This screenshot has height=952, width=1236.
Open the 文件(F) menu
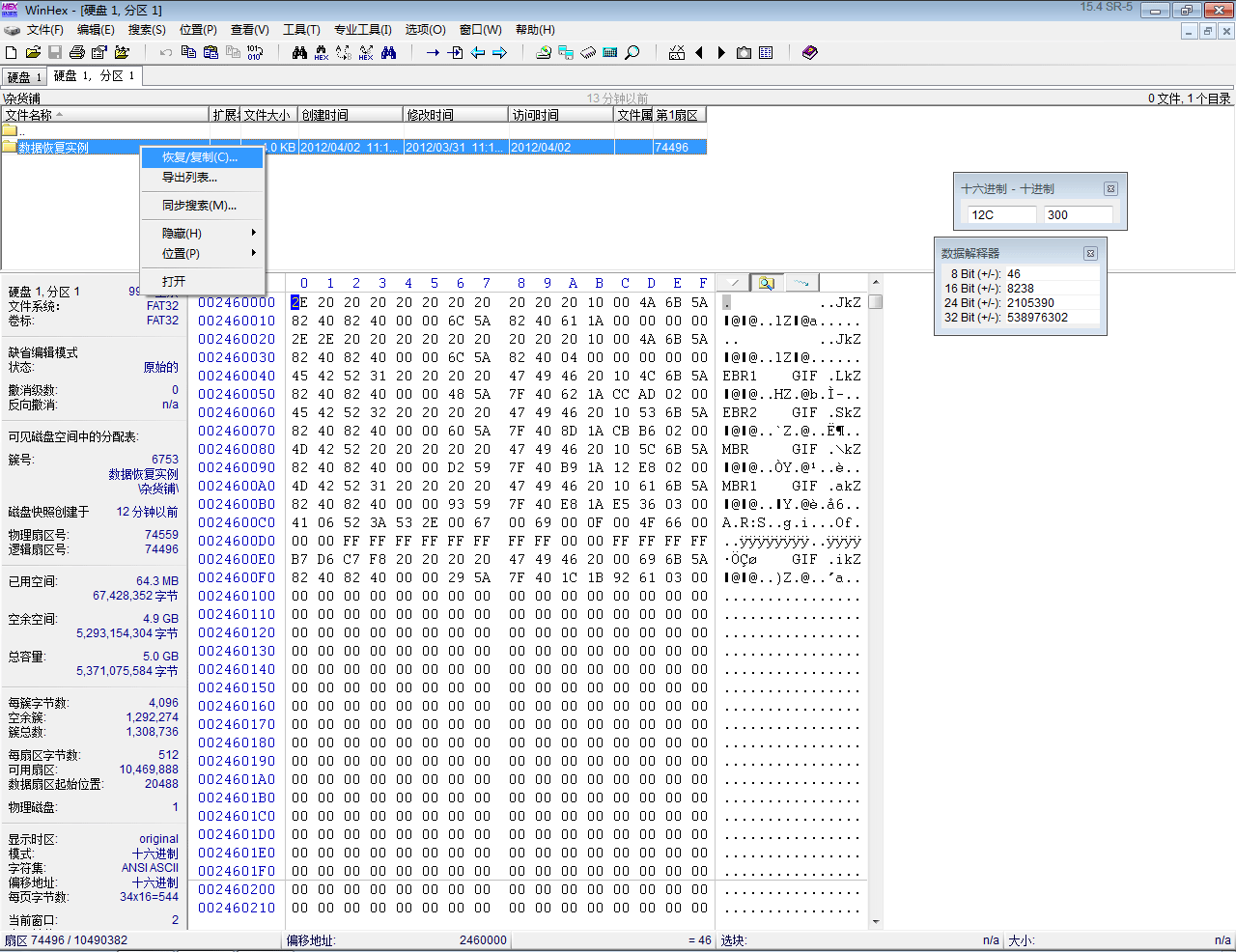click(x=44, y=29)
